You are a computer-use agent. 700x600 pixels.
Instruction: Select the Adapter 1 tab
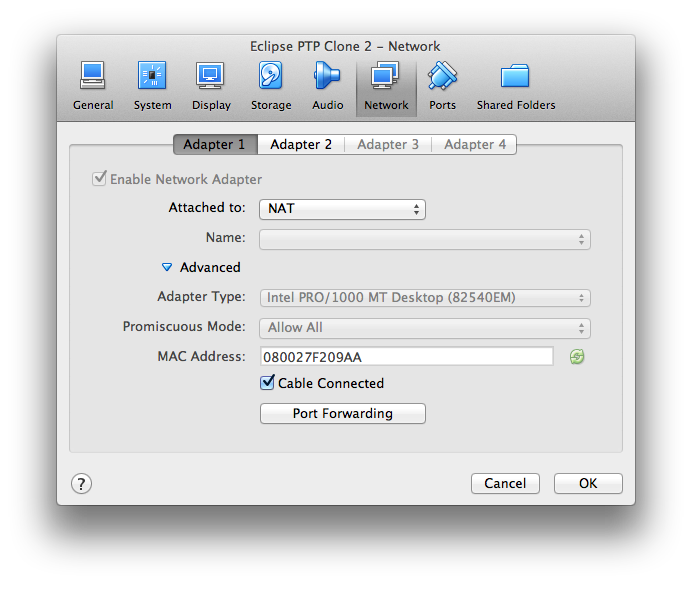(x=214, y=144)
